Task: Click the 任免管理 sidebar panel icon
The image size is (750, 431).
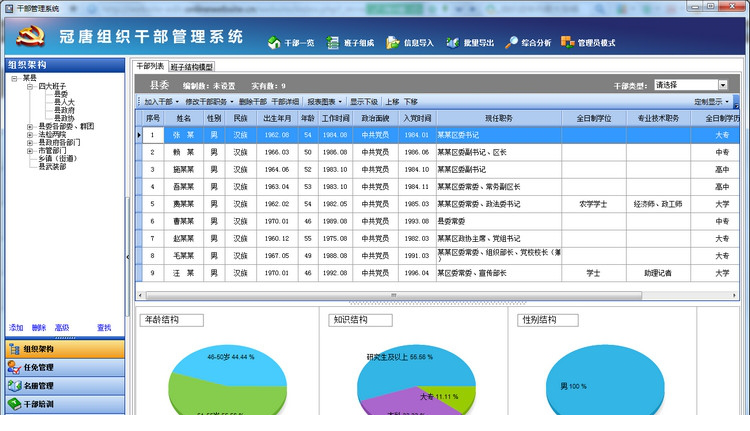Action: click(14, 367)
